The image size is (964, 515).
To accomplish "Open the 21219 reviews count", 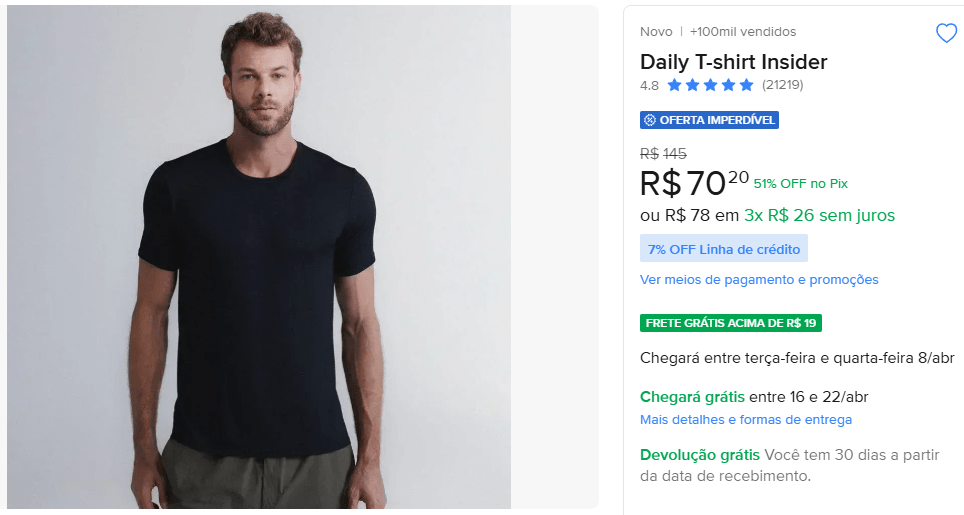I will [782, 86].
